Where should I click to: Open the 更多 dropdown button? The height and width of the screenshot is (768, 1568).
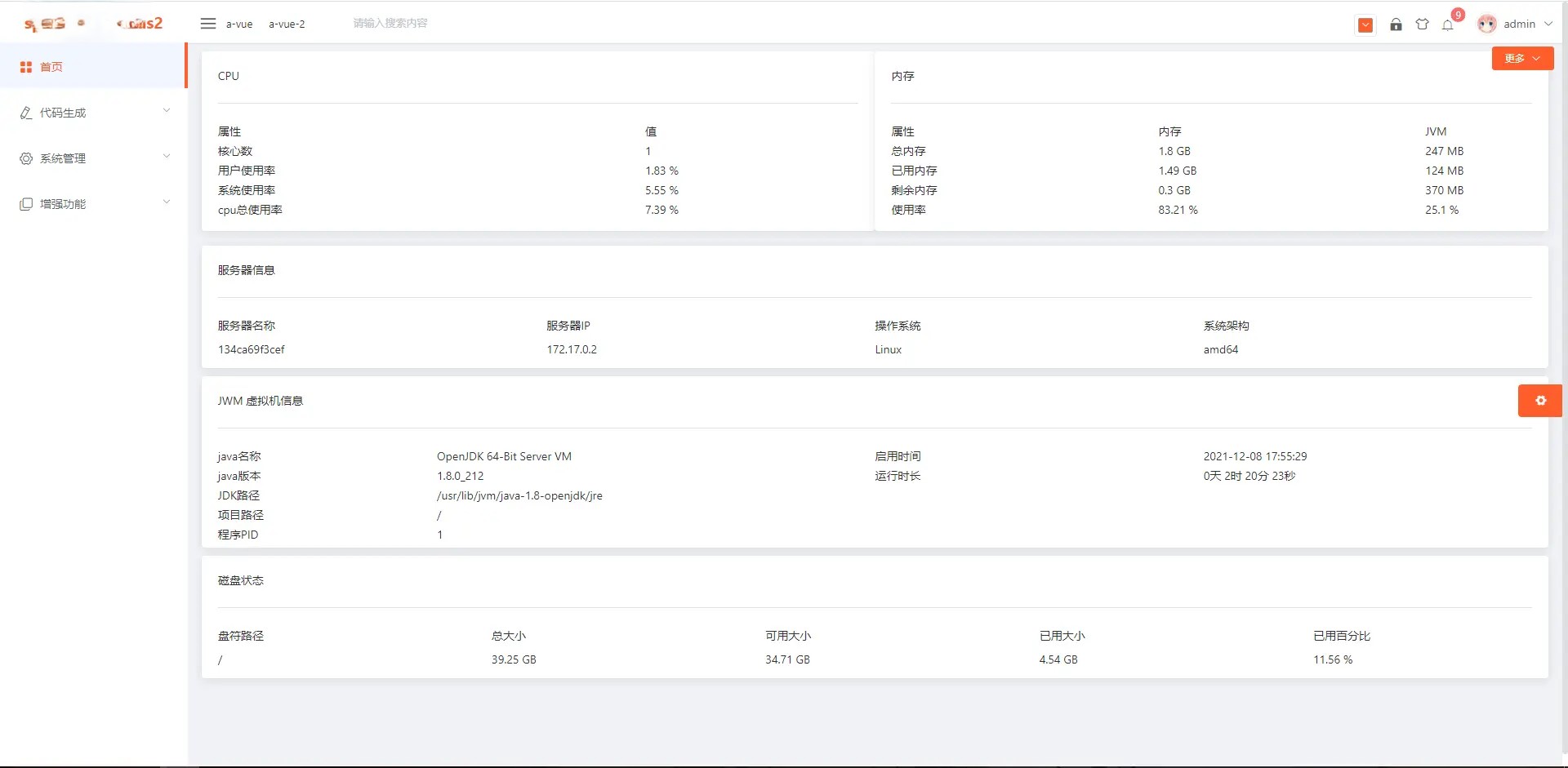click(1522, 58)
